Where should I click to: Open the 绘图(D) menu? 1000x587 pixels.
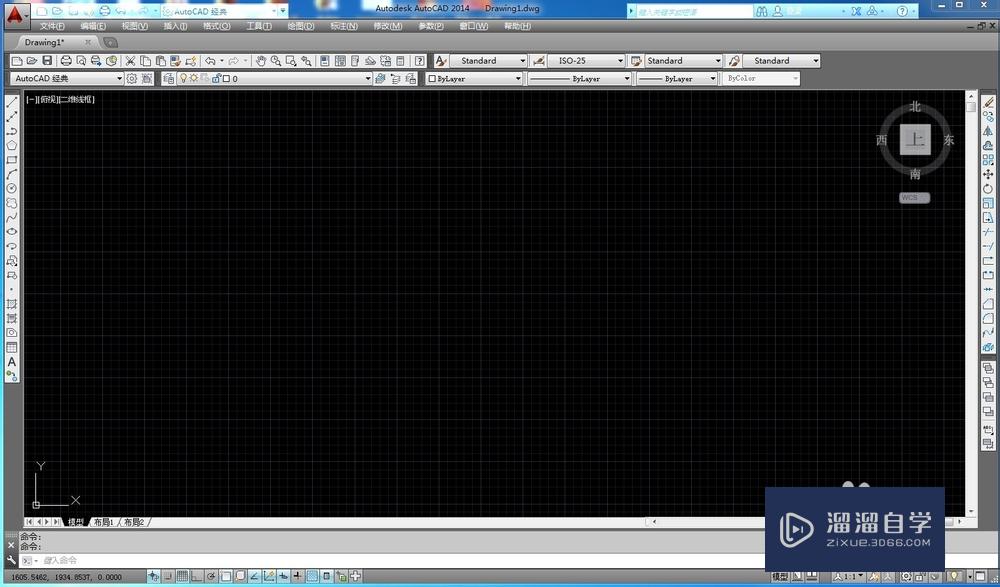[x=300, y=26]
